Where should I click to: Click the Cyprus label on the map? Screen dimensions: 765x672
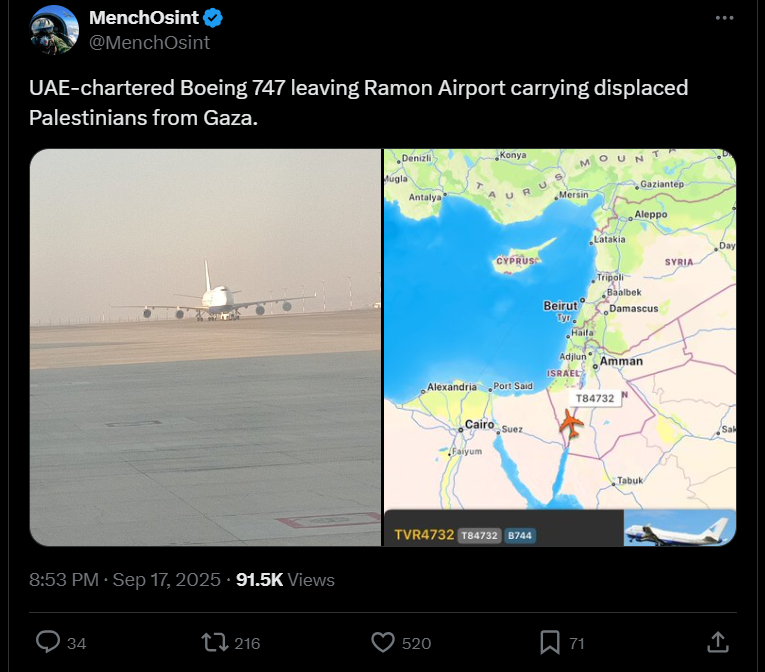[x=516, y=261]
